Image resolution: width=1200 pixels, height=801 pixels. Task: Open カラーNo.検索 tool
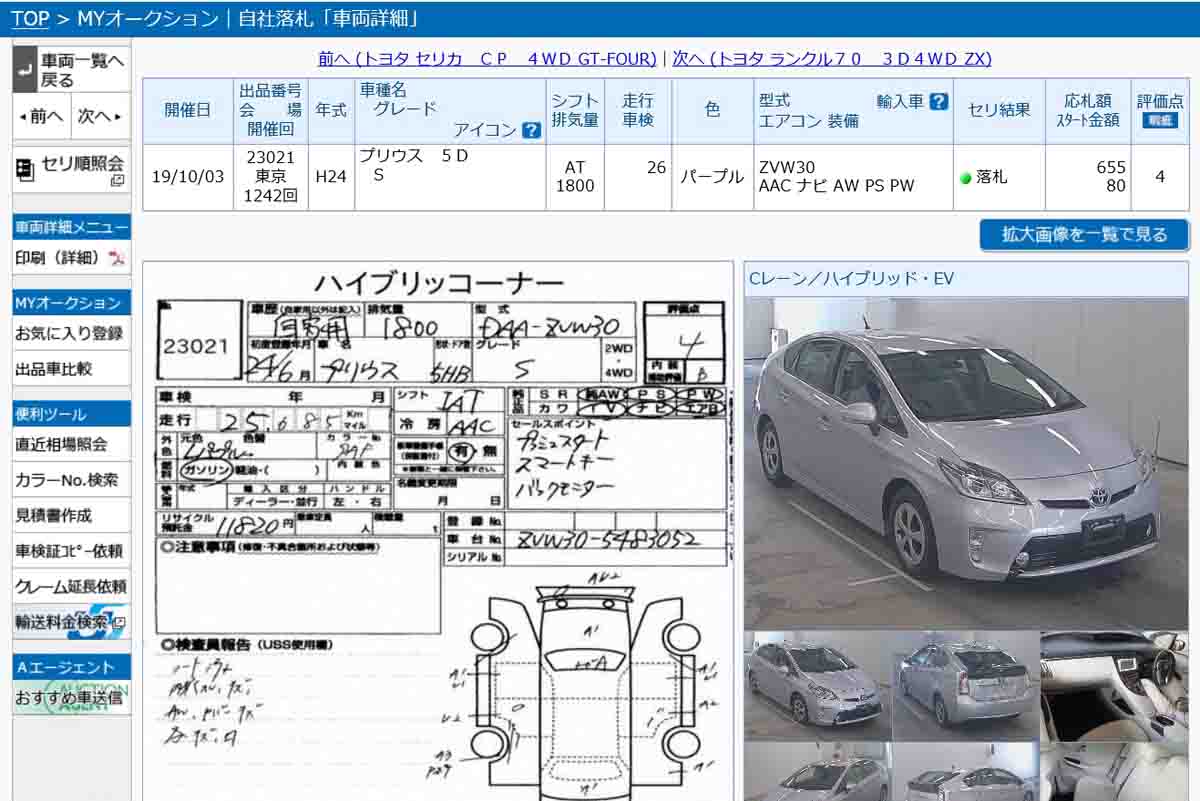[x=71, y=480]
